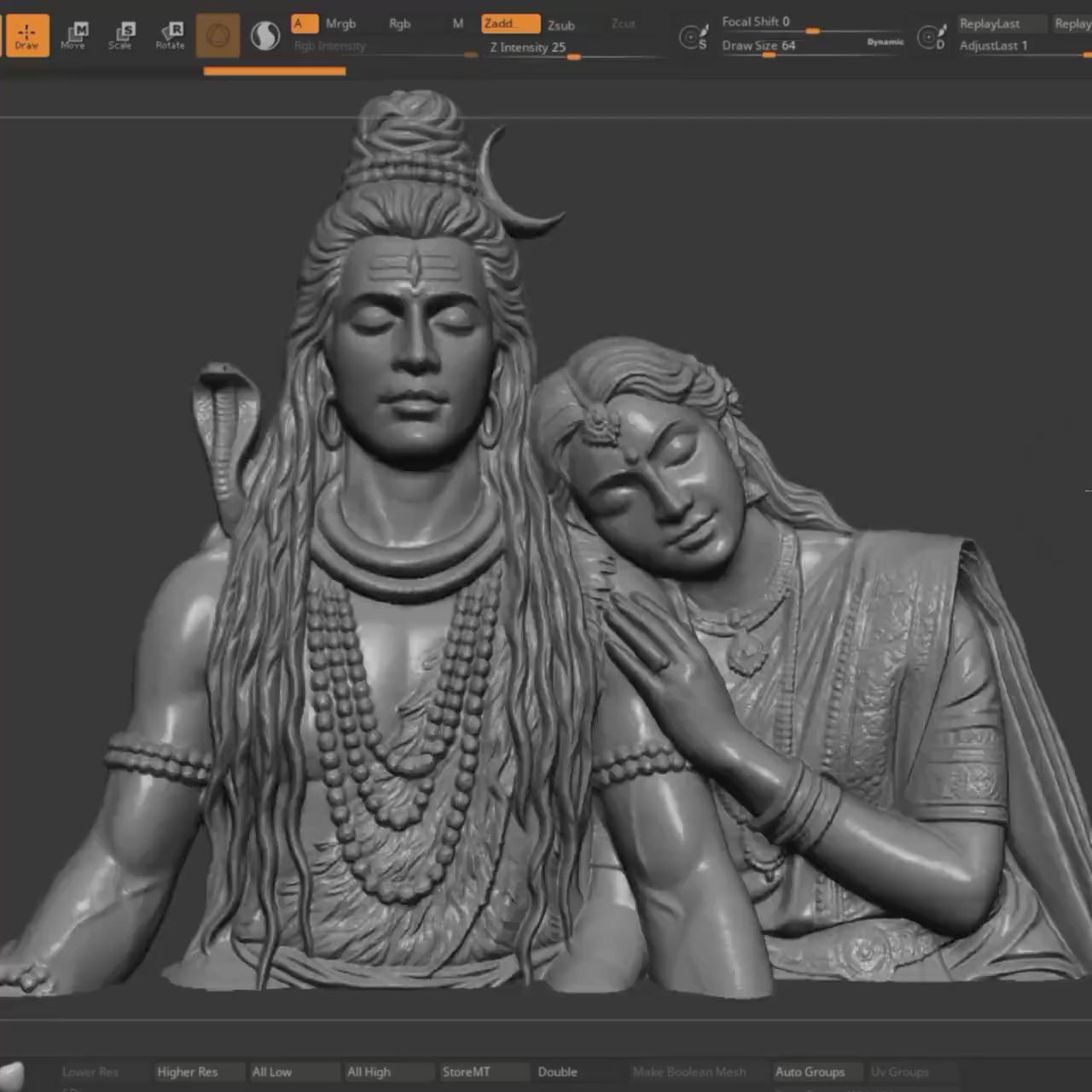Select the Scale tool icon
The image size is (1092, 1092).
(120, 35)
